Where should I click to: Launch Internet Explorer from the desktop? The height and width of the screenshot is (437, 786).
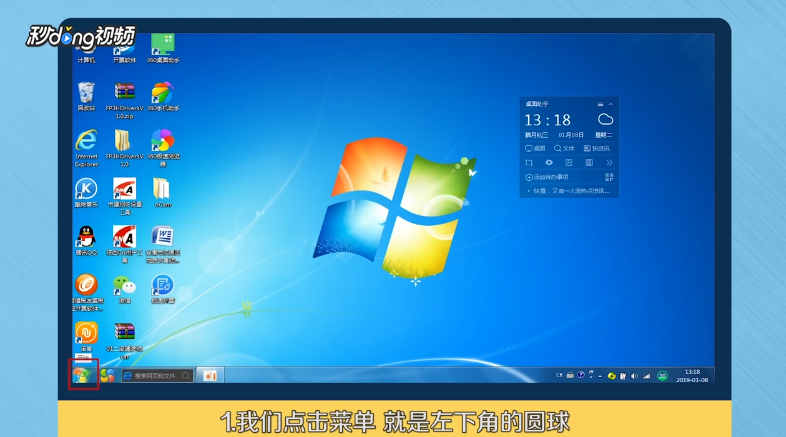click(x=86, y=148)
